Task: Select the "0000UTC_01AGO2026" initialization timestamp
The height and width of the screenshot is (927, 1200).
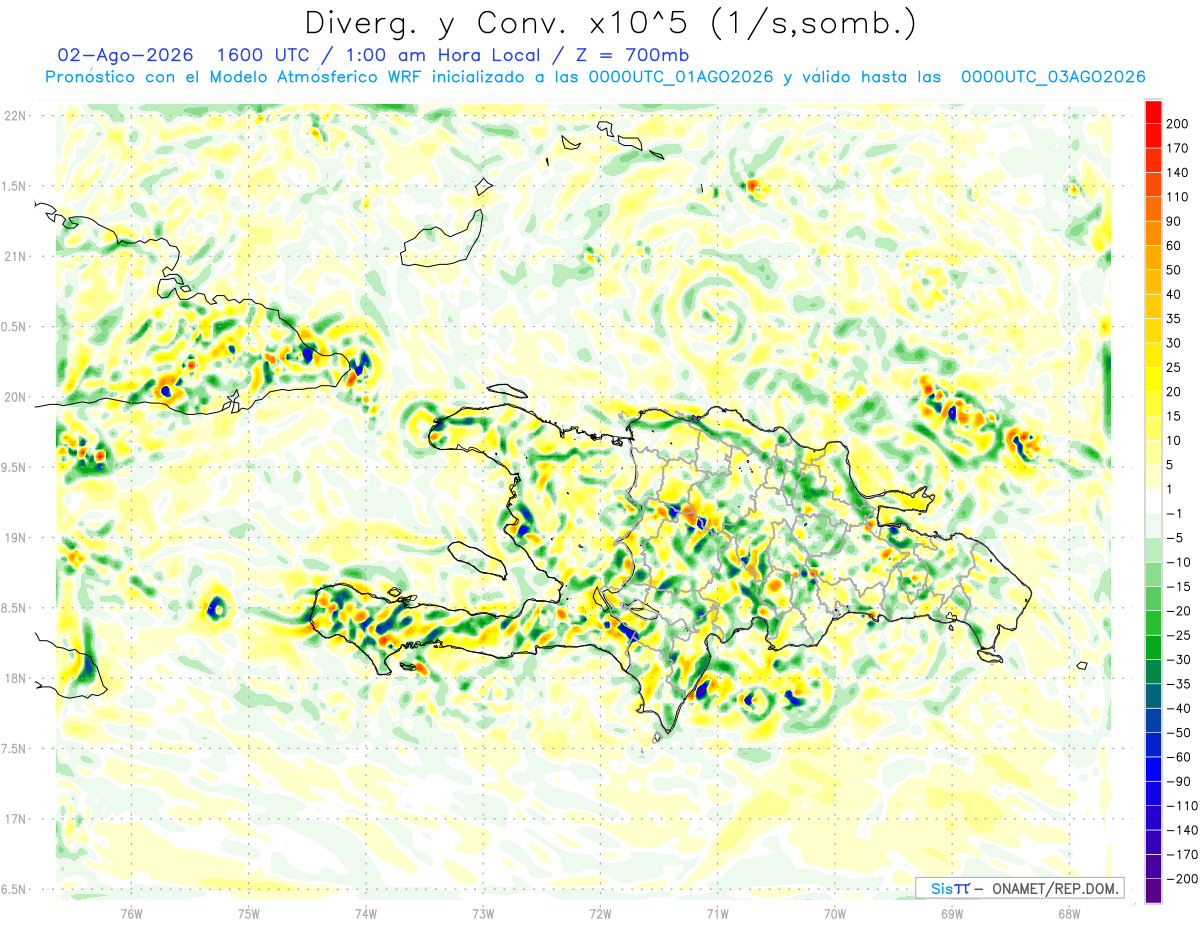Action: pyautogui.click(x=681, y=77)
